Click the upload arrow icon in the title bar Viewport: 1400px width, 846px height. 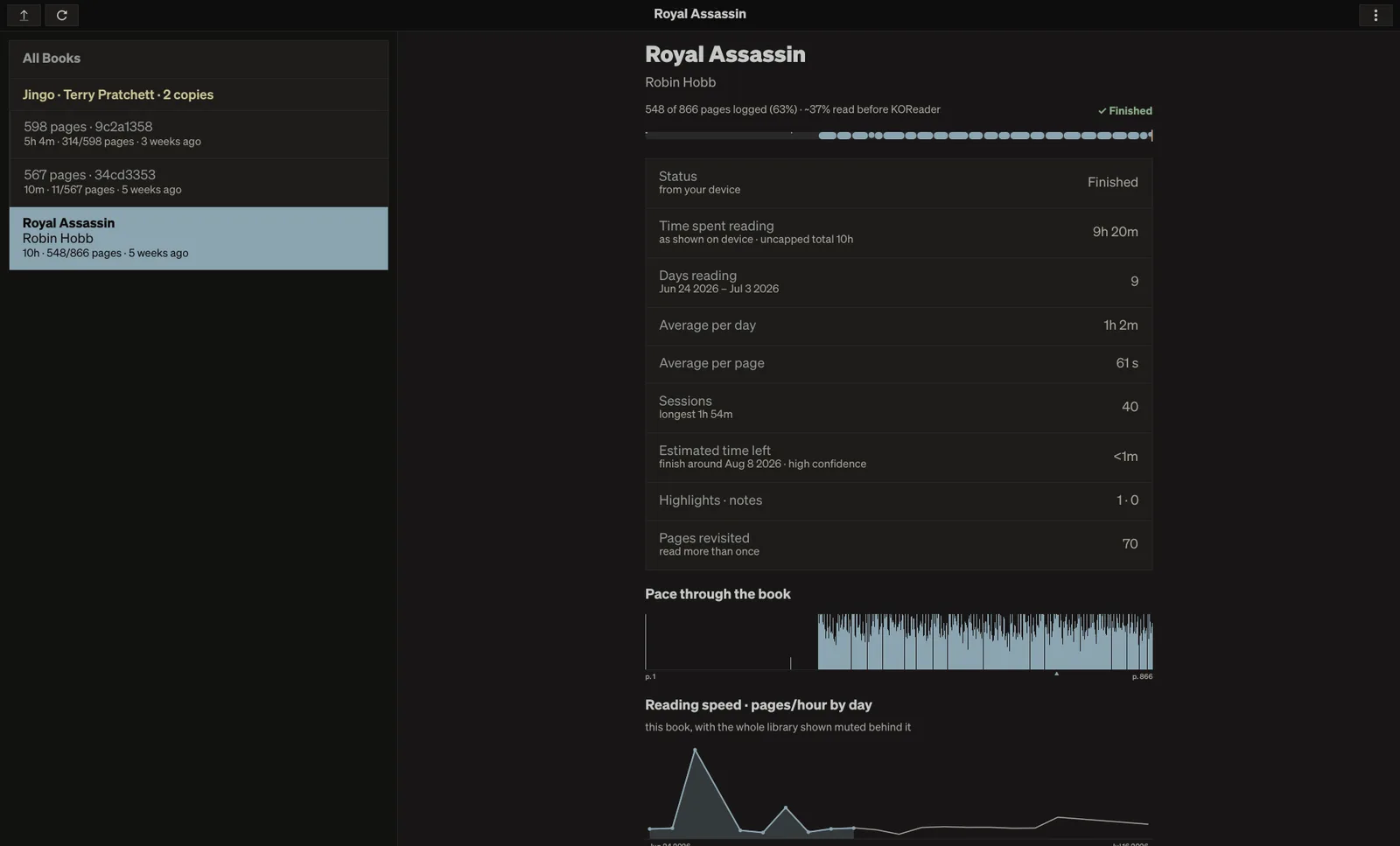pos(24,15)
